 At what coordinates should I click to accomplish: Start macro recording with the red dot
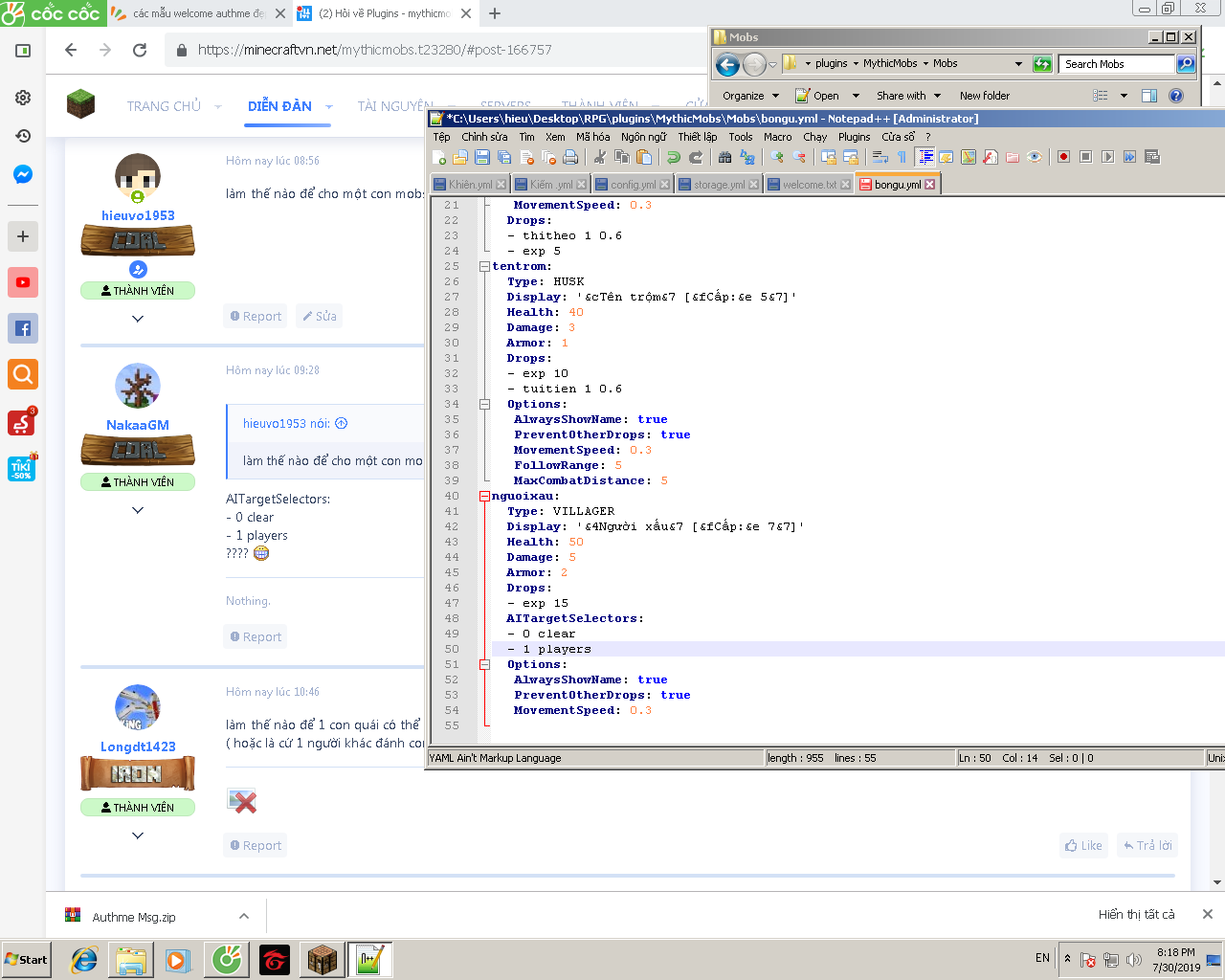pos(1063,157)
